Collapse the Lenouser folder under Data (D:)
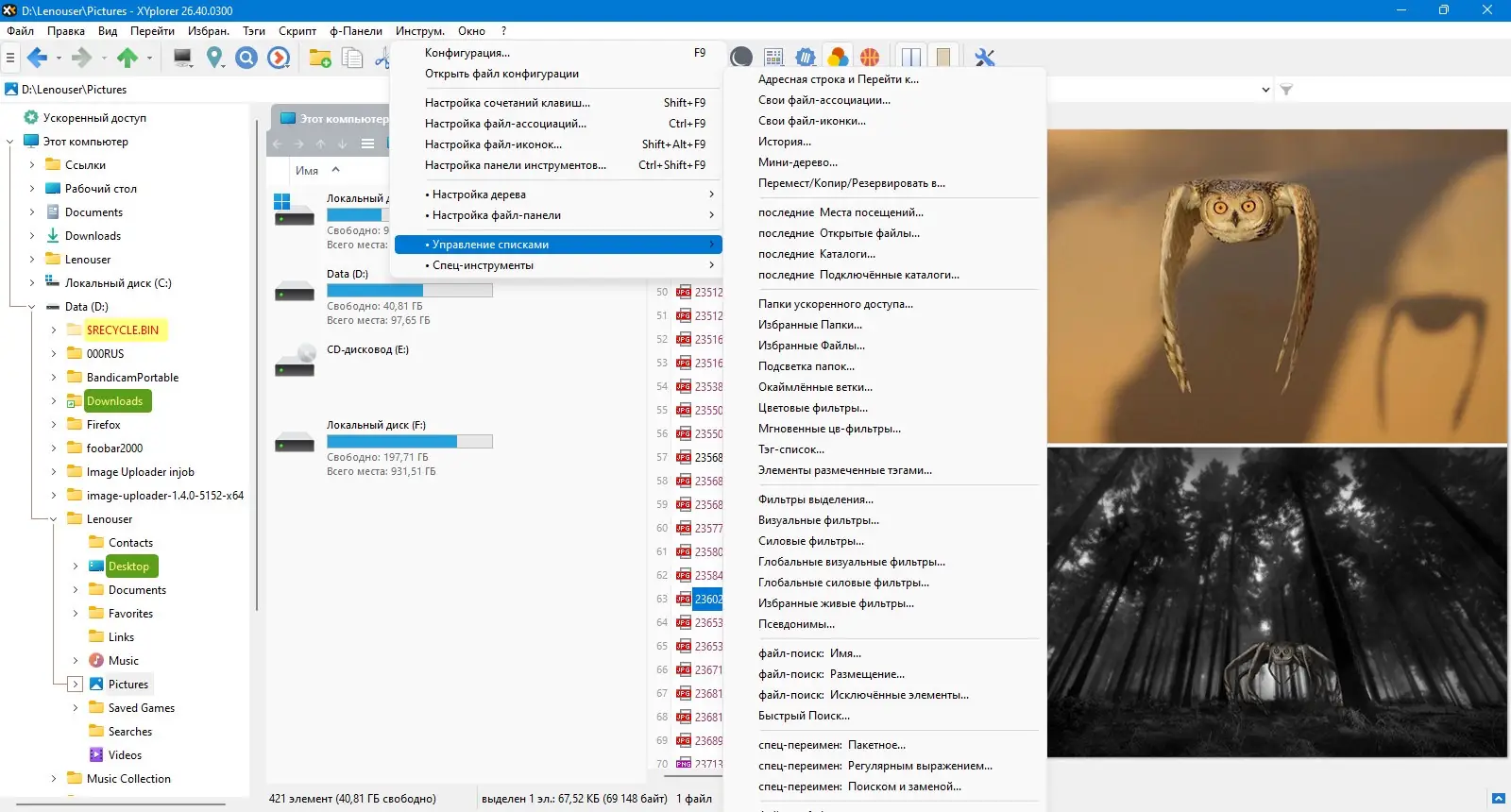Viewport: 1511px width, 812px height. pyautogui.click(x=53, y=519)
